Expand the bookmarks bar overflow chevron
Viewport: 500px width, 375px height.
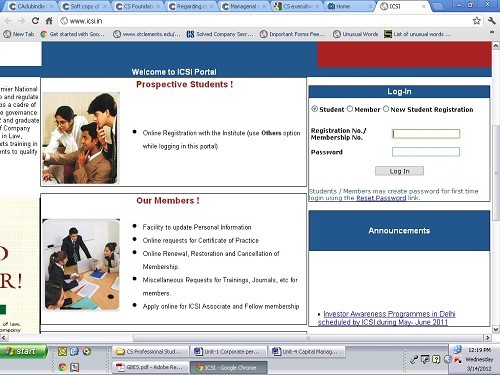coord(492,32)
